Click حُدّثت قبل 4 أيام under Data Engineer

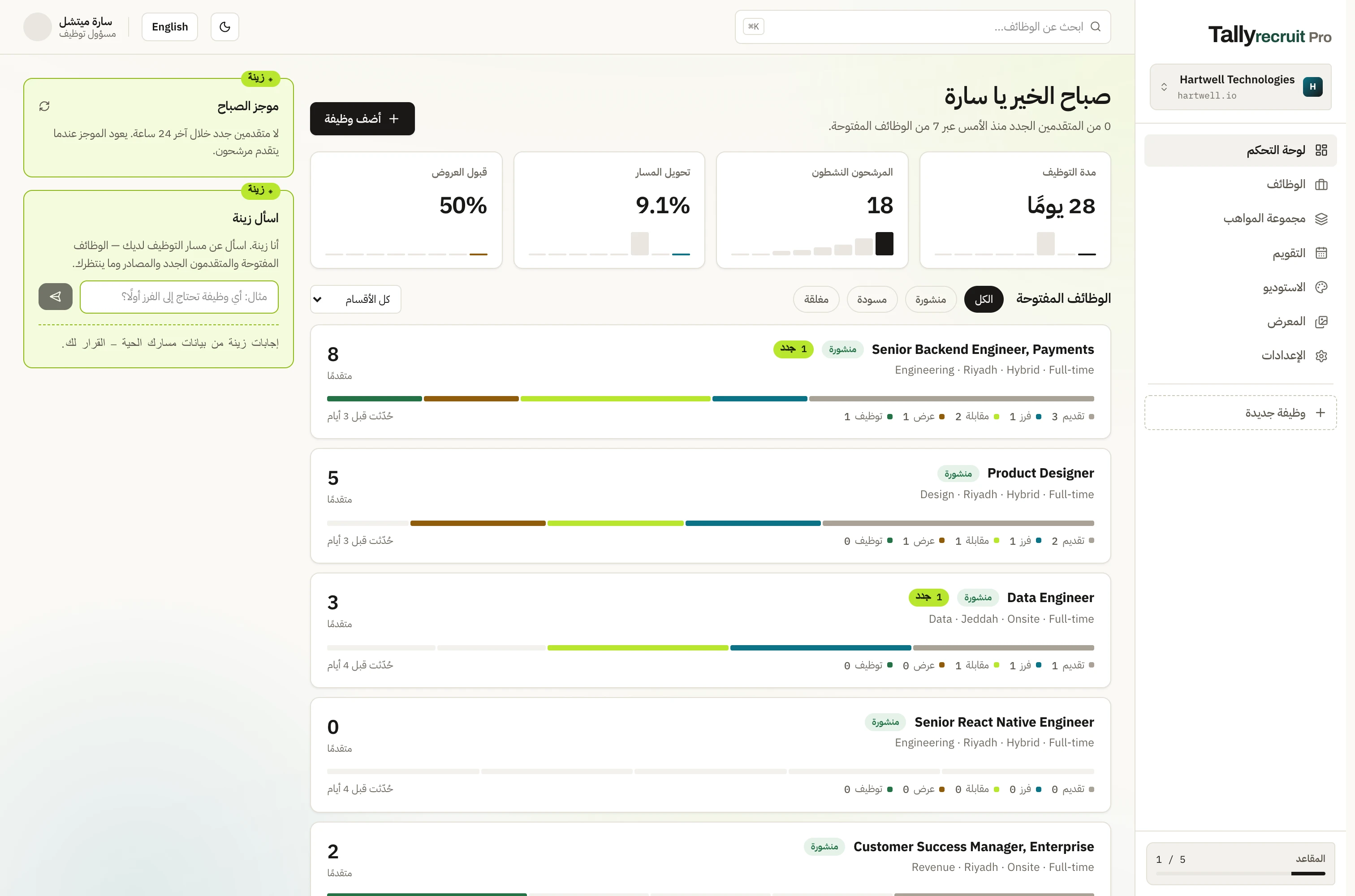pyautogui.click(x=360, y=665)
